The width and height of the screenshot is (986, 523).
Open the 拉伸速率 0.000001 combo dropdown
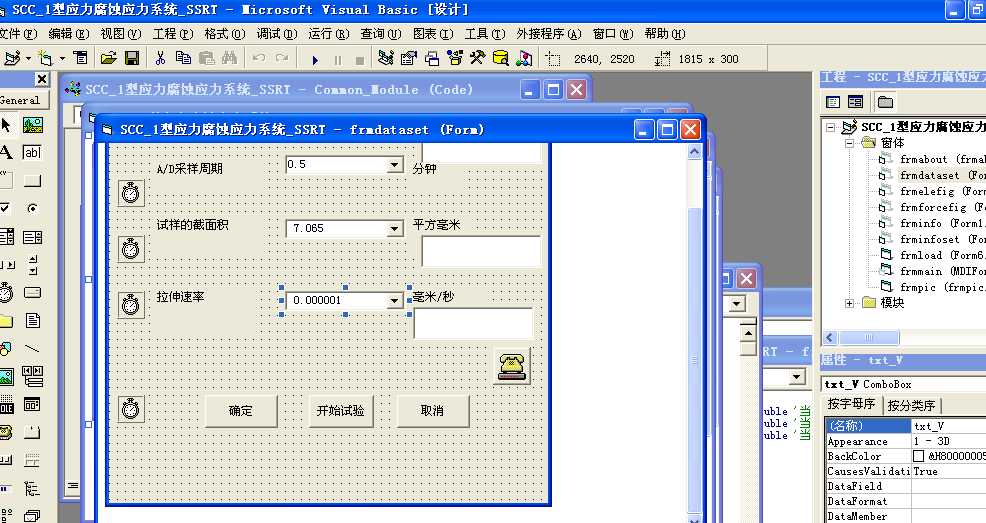(x=394, y=301)
